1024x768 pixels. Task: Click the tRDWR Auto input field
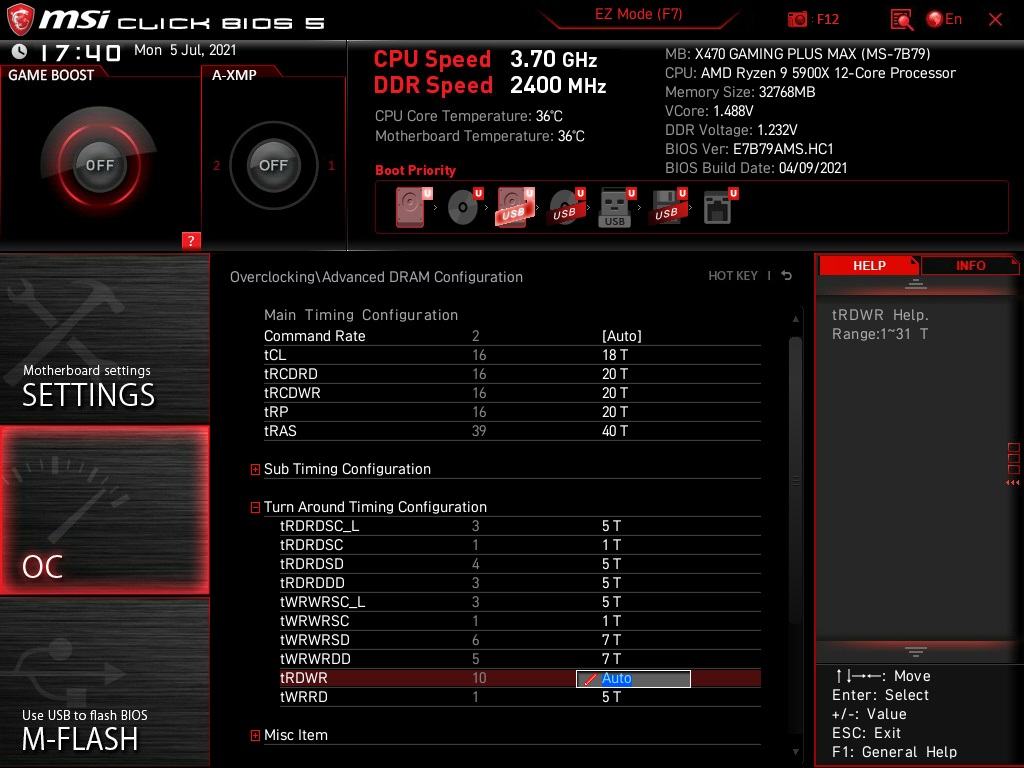(633, 679)
